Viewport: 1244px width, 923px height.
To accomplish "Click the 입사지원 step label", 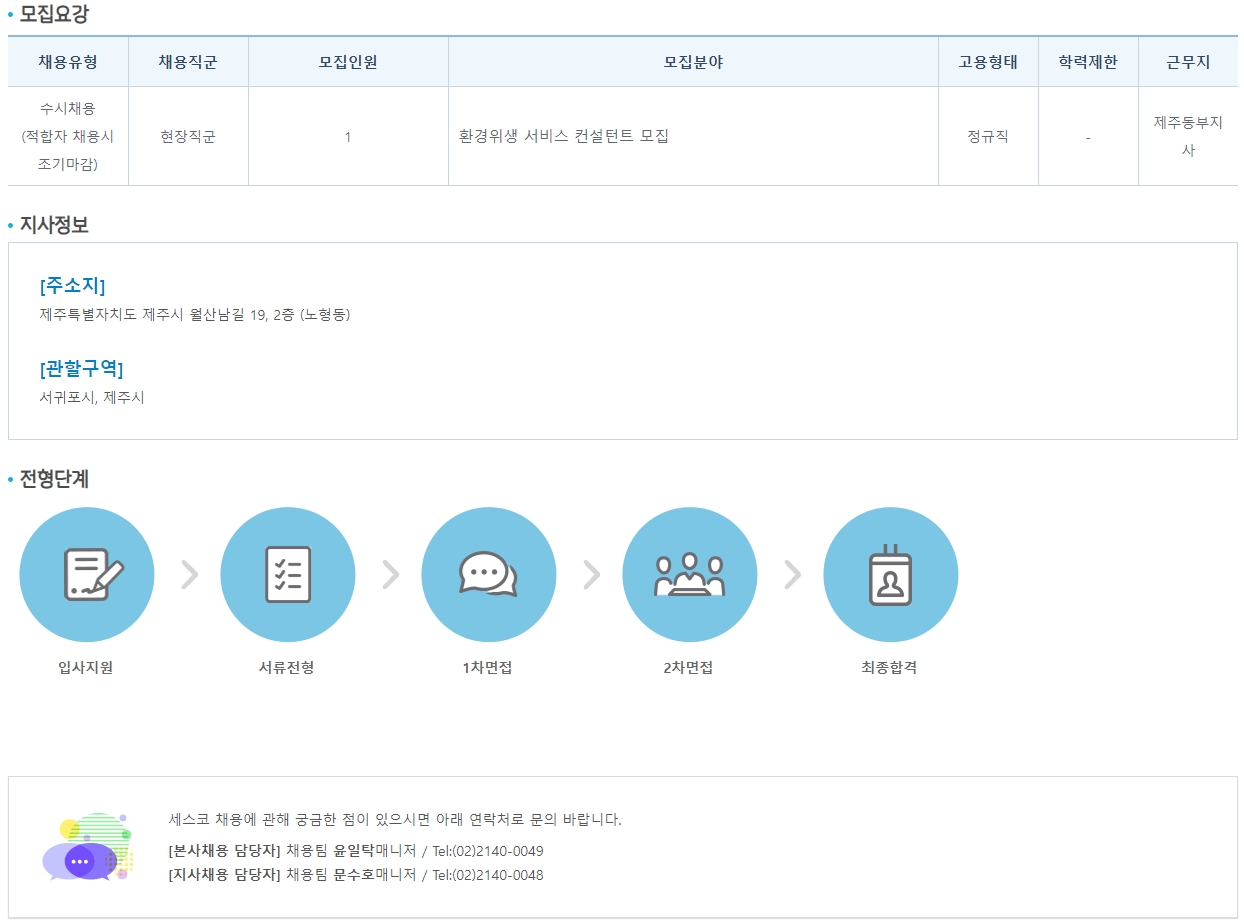I will [86, 668].
